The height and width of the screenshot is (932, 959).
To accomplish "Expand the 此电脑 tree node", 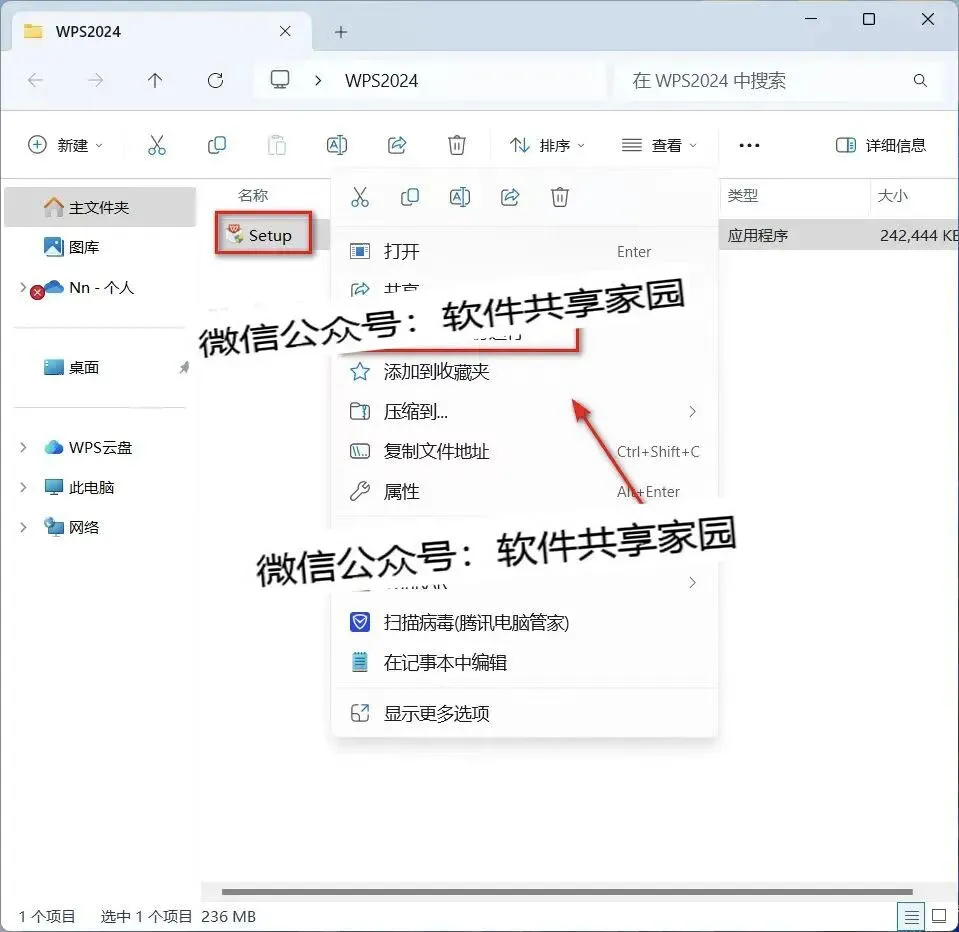I will coord(23,487).
